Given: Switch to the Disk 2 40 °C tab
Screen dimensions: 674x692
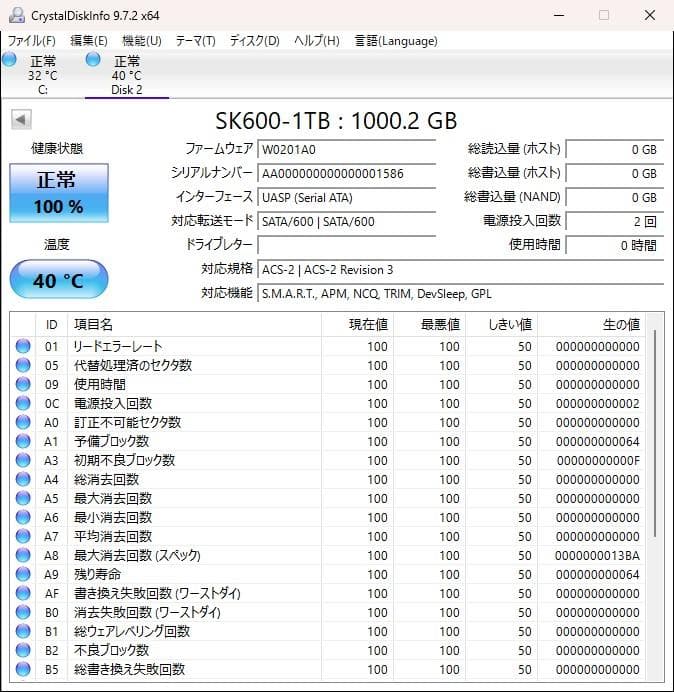Looking at the screenshot, I should (x=127, y=75).
